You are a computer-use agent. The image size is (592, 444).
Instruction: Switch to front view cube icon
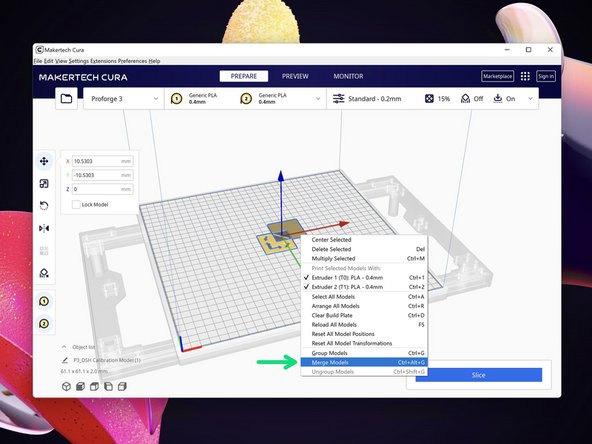80,386
